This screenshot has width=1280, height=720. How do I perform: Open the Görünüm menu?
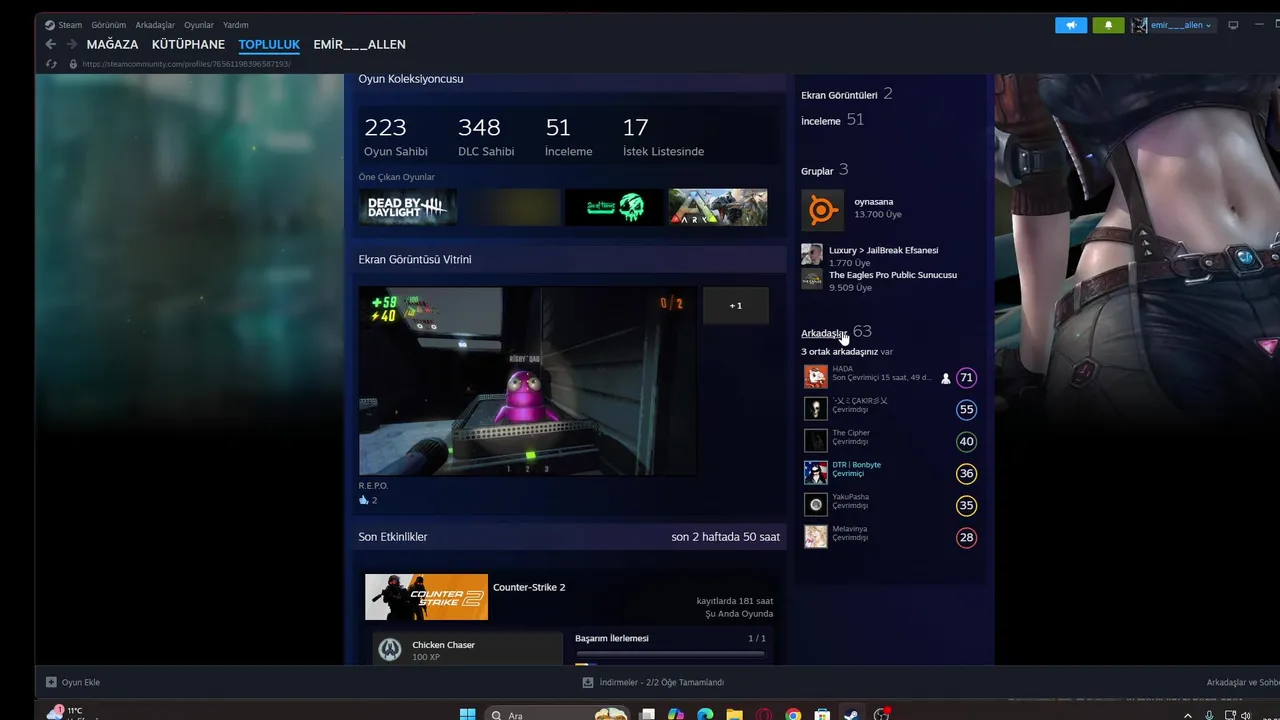109,25
